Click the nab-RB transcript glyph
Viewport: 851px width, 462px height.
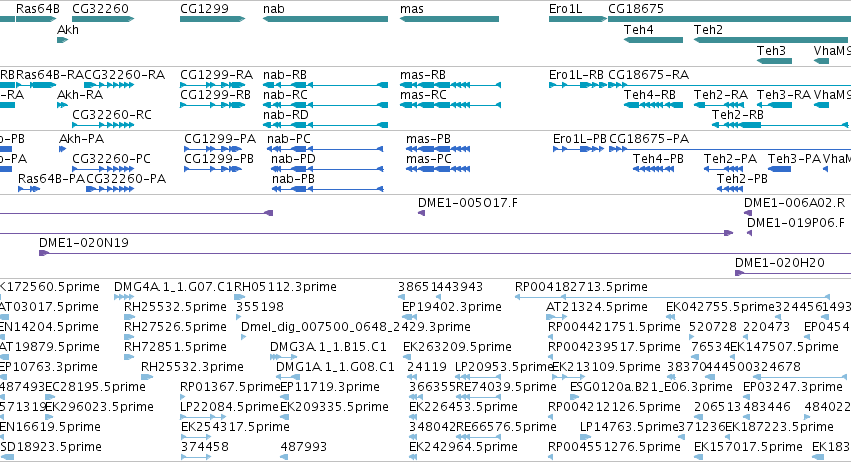pos(325,85)
